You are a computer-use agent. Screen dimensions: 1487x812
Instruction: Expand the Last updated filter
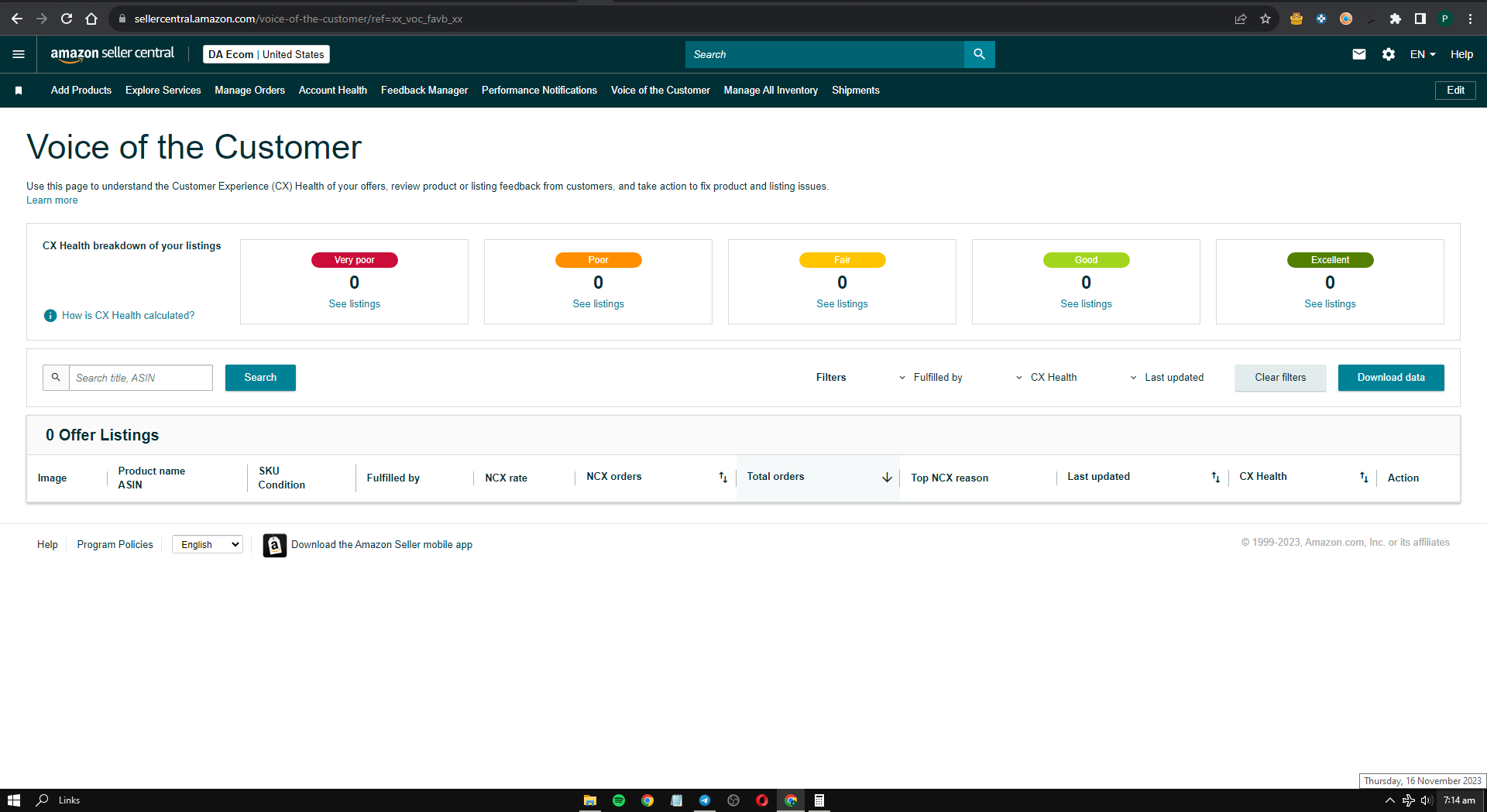click(1167, 378)
